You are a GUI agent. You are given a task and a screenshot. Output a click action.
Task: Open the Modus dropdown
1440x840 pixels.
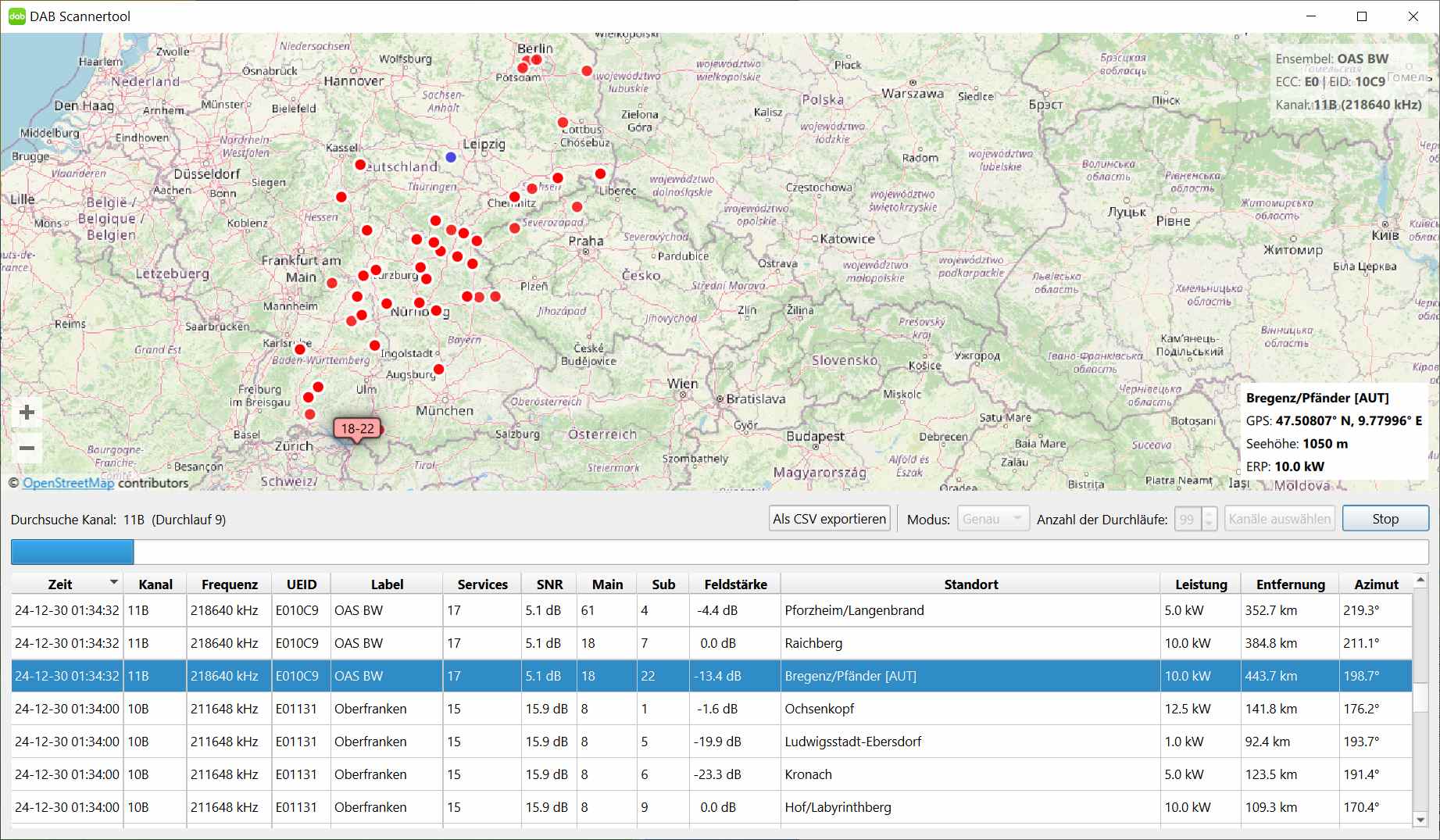click(x=993, y=519)
